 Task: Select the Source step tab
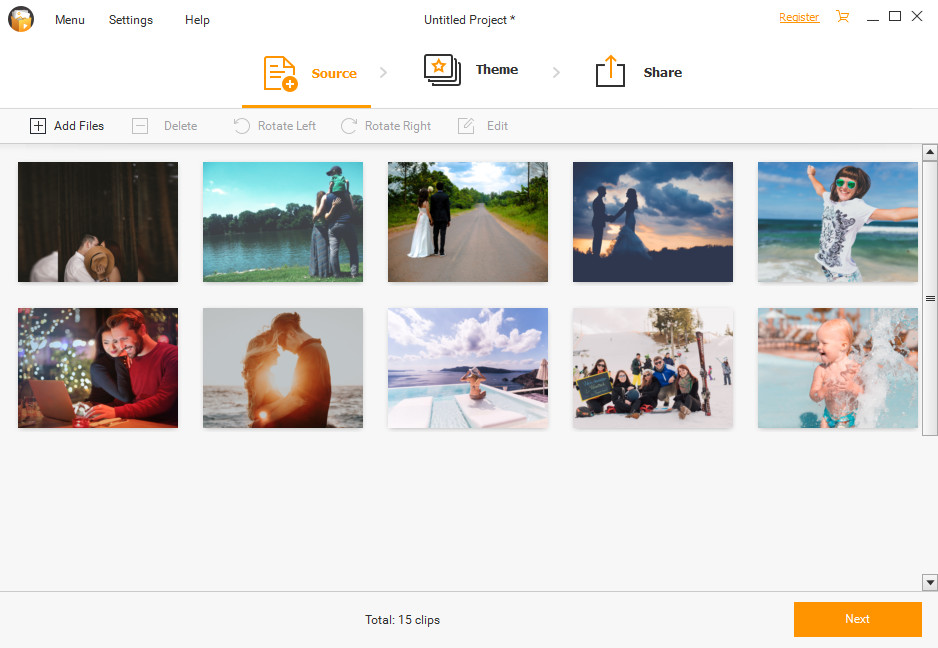tap(308, 73)
